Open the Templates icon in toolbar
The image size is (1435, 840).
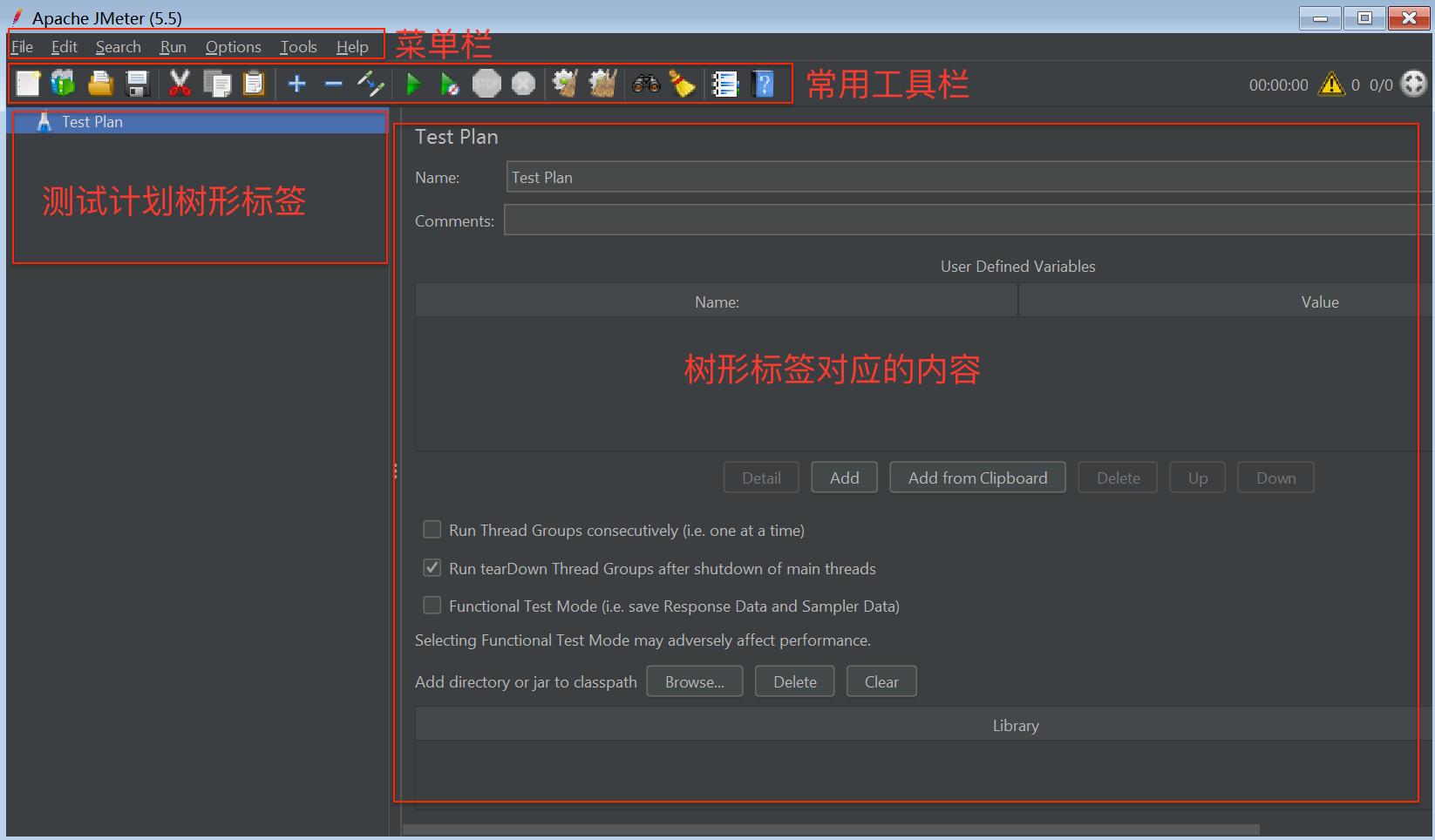pos(64,84)
